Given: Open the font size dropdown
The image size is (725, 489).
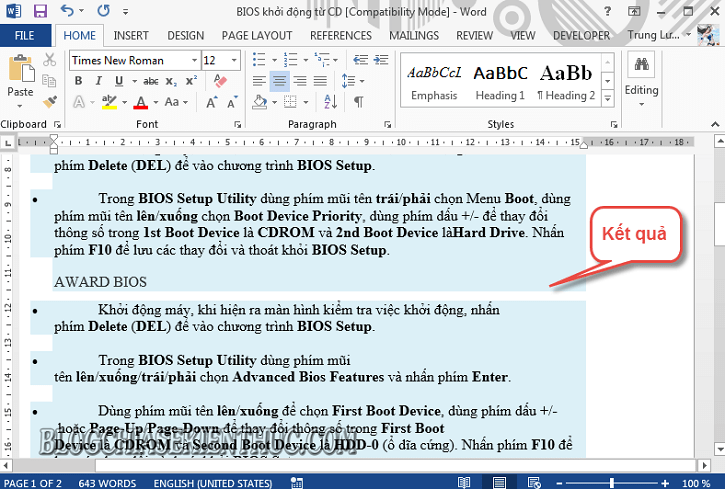Looking at the screenshot, I should click(x=234, y=61).
